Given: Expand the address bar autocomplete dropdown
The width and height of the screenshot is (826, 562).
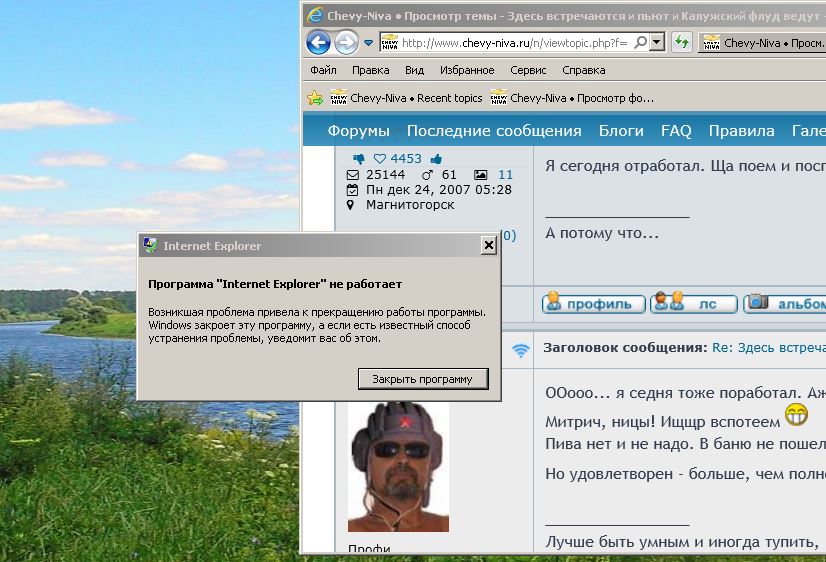Looking at the screenshot, I should point(657,42).
